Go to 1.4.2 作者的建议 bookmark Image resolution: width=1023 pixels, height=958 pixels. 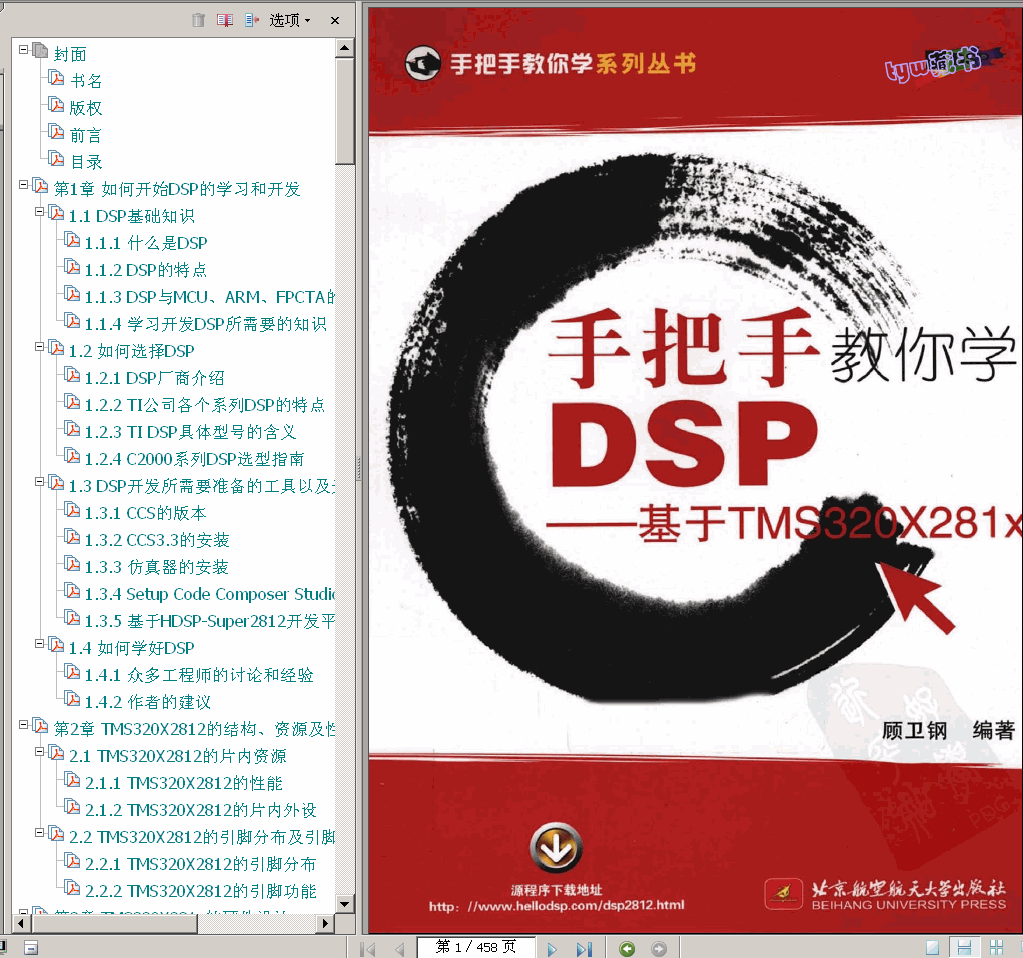coord(148,702)
